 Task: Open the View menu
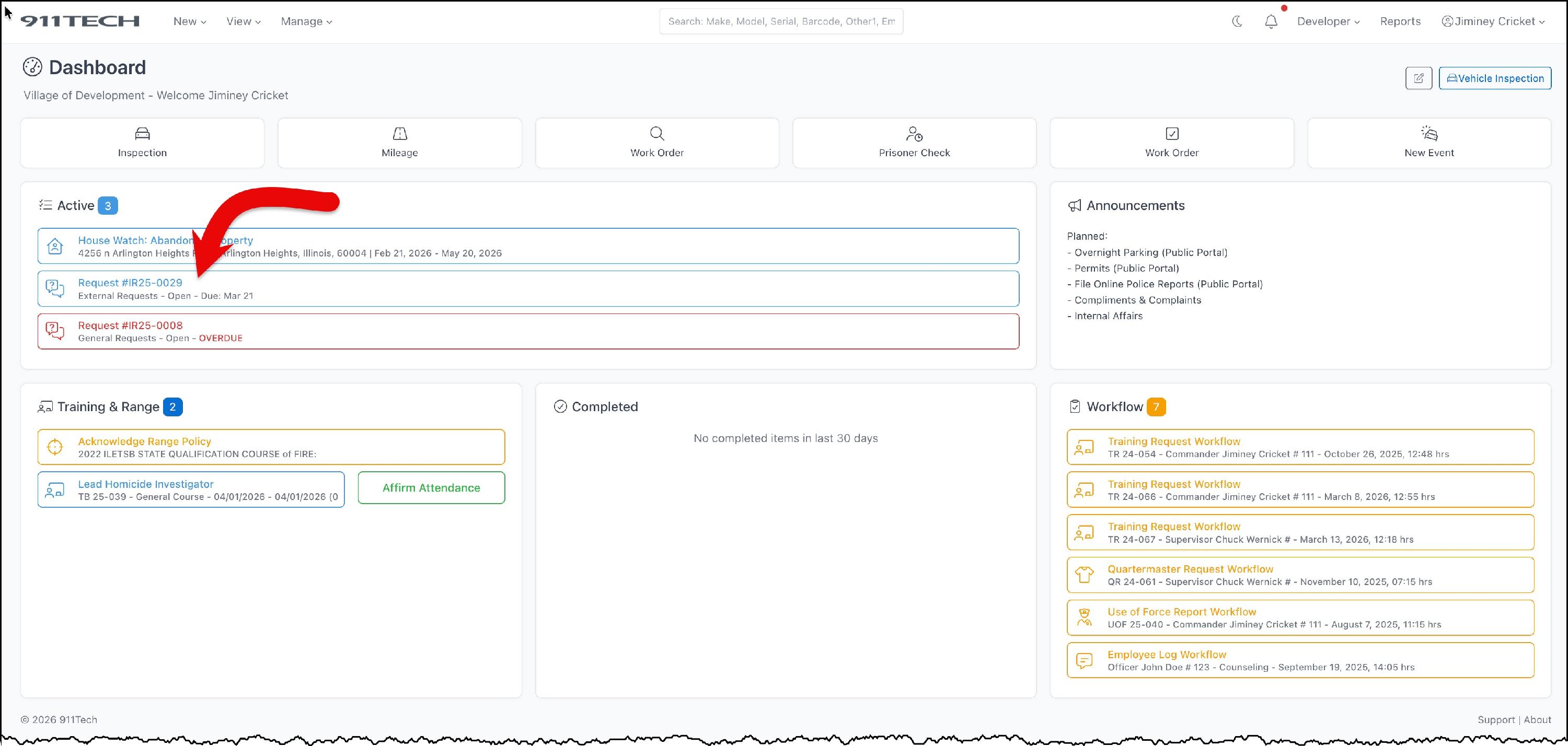244,21
